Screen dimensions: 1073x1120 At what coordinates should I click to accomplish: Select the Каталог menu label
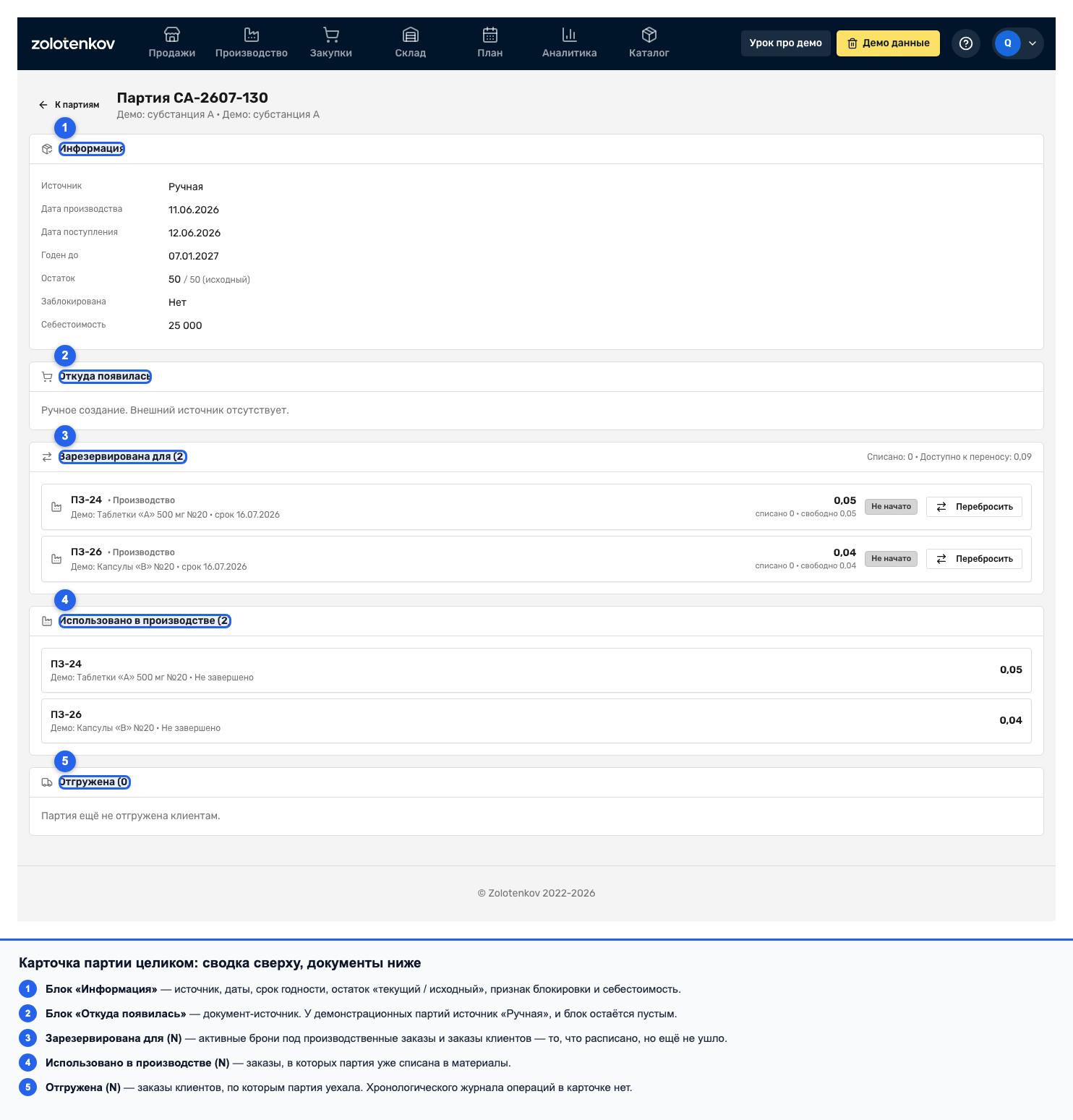(x=649, y=53)
